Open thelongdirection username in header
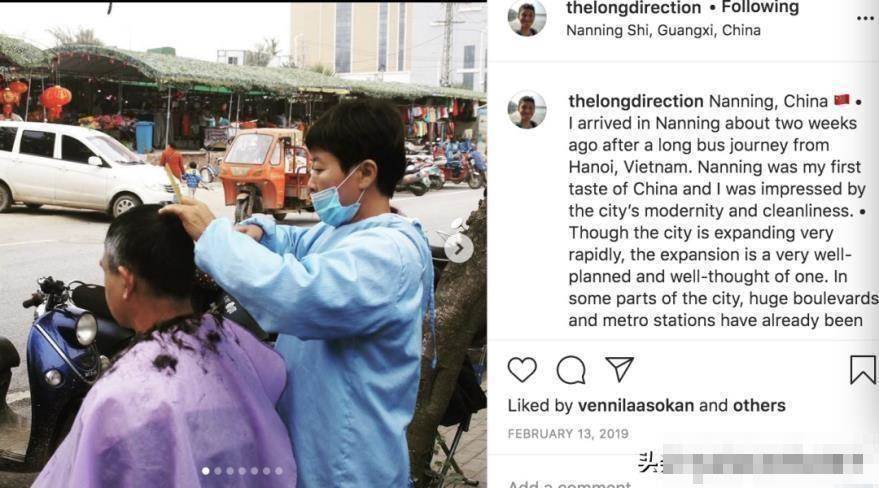 [633, 8]
